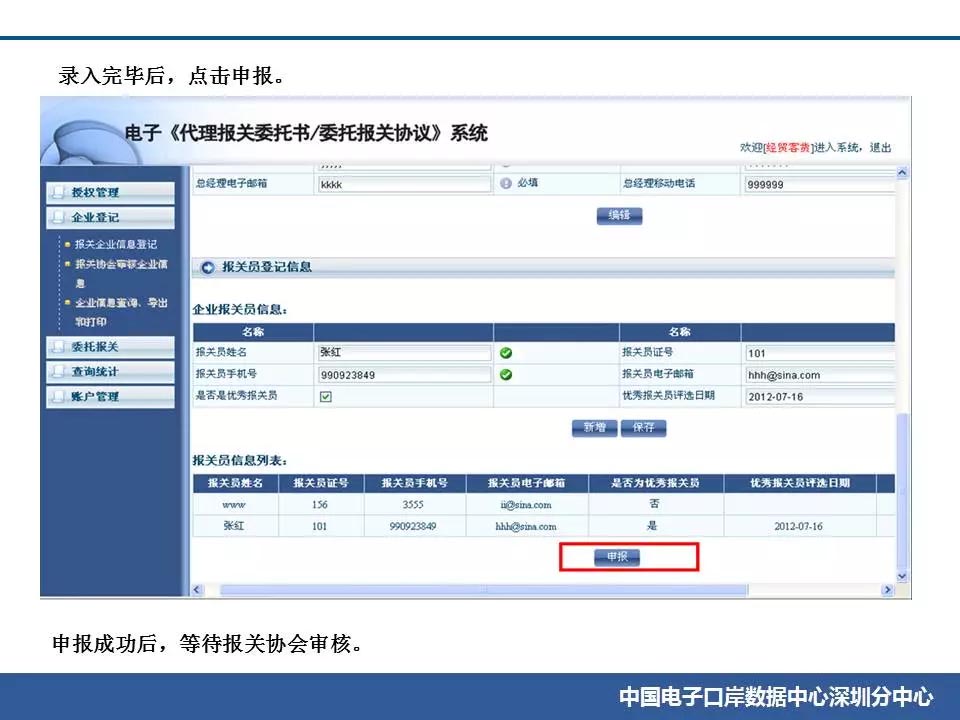Click the hhh@sina.com list cell
The width and height of the screenshot is (960, 720).
coord(526,527)
